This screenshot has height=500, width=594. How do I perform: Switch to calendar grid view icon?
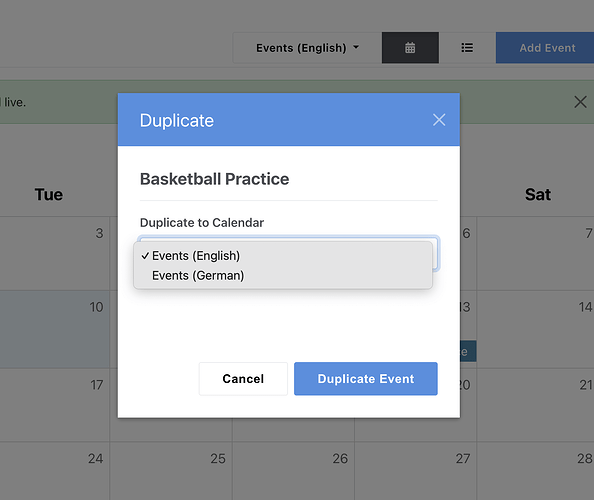click(x=410, y=48)
